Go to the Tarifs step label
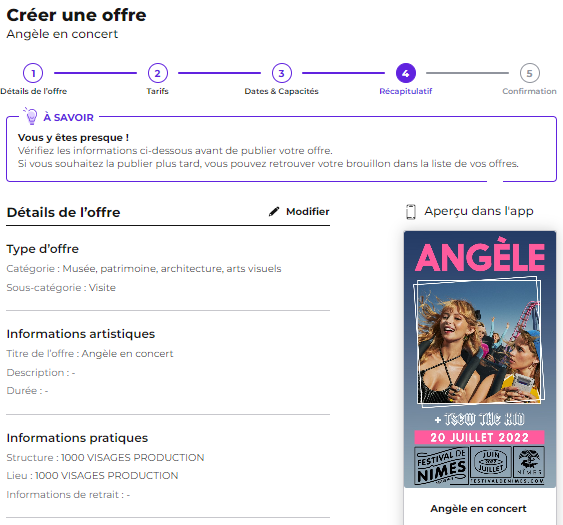Image resolution: width=563 pixels, height=525 pixels. pyautogui.click(x=158, y=91)
